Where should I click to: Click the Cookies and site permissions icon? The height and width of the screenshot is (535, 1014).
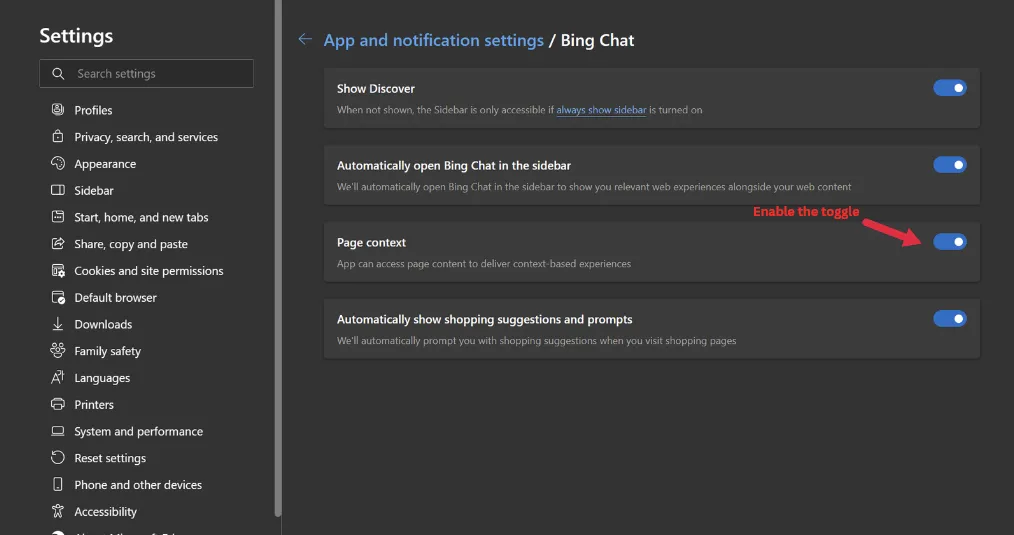click(x=58, y=270)
